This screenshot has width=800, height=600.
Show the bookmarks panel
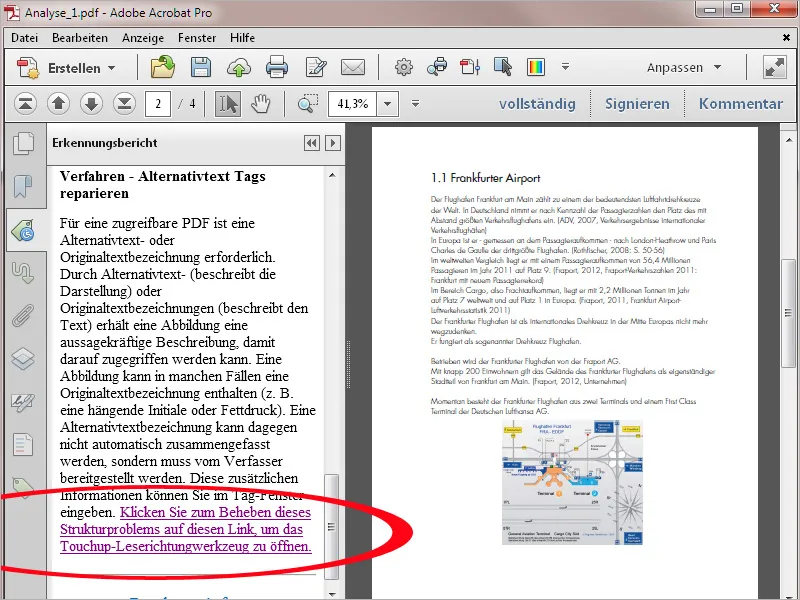coord(22,186)
